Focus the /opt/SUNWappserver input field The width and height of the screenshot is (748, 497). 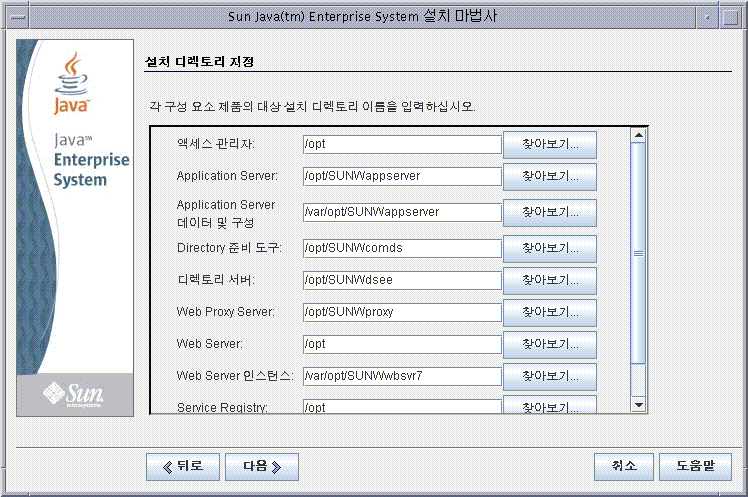point(402,176)
